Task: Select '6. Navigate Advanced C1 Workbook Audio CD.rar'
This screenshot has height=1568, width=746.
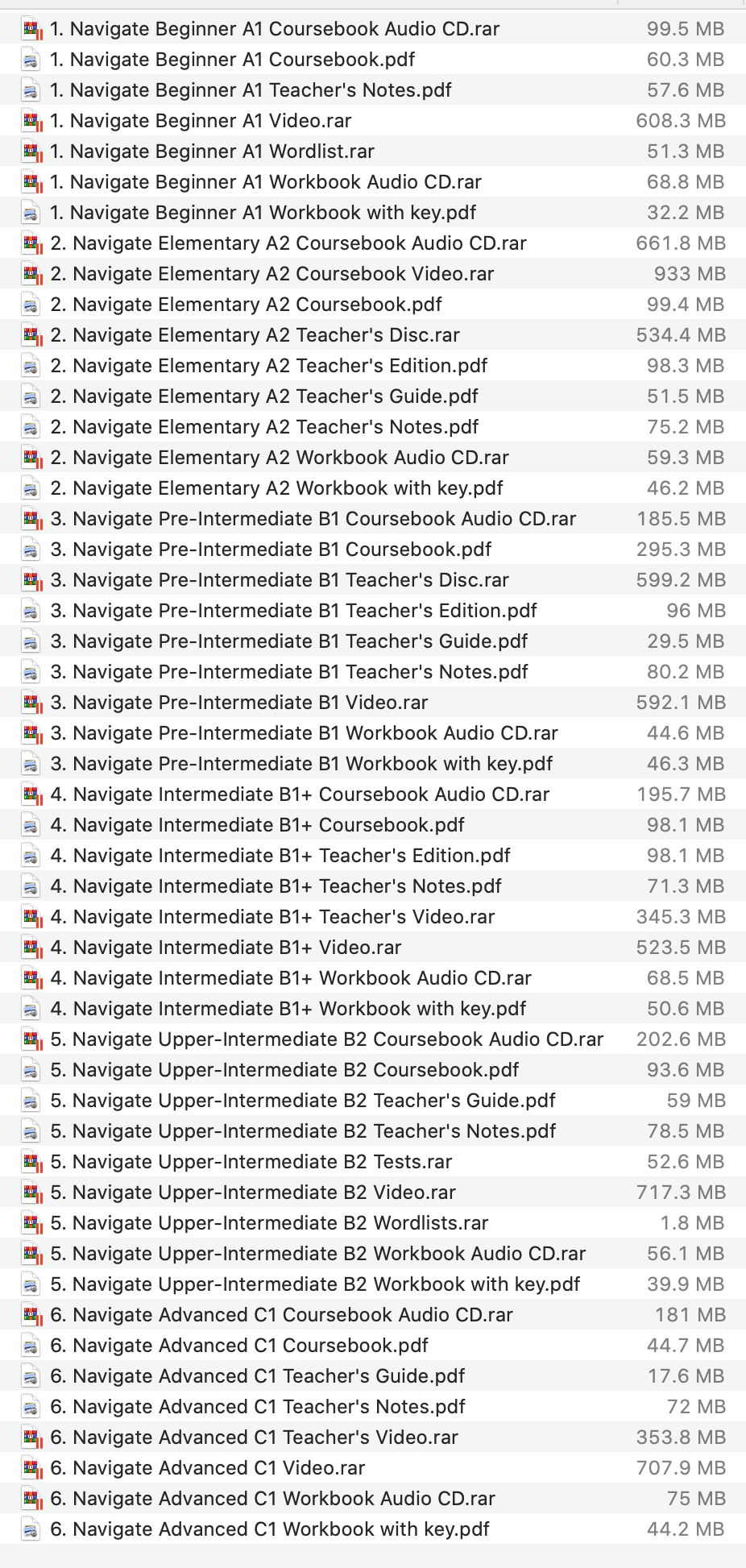Action: pos(273,1499)
